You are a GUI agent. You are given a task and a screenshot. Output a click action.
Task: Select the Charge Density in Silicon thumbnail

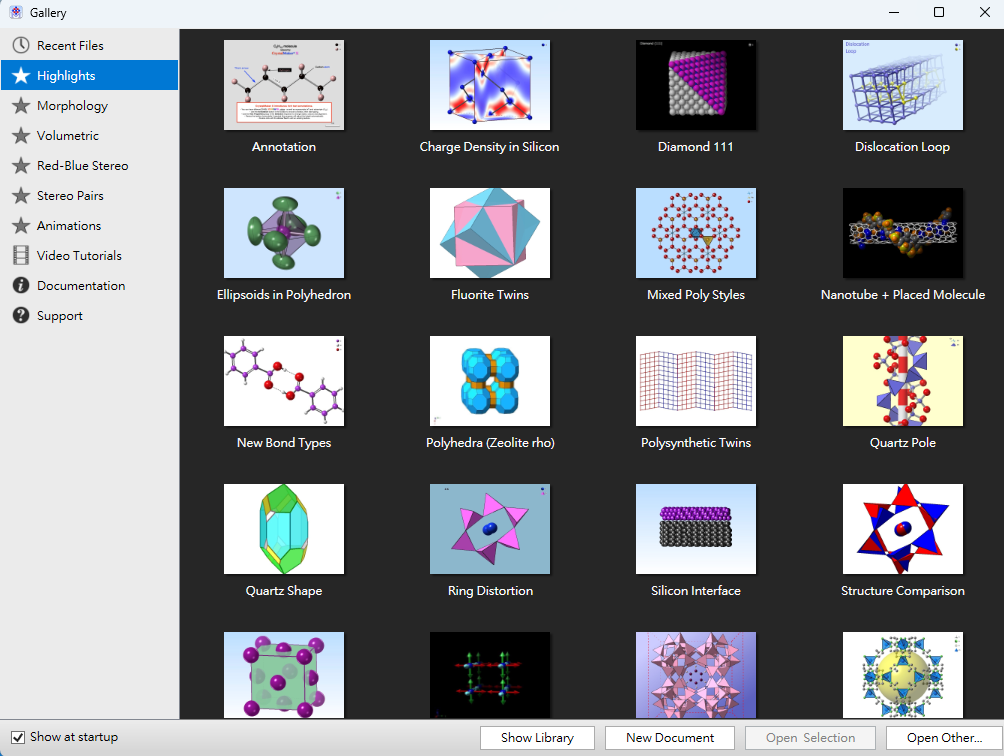click(x=490, y=85)
